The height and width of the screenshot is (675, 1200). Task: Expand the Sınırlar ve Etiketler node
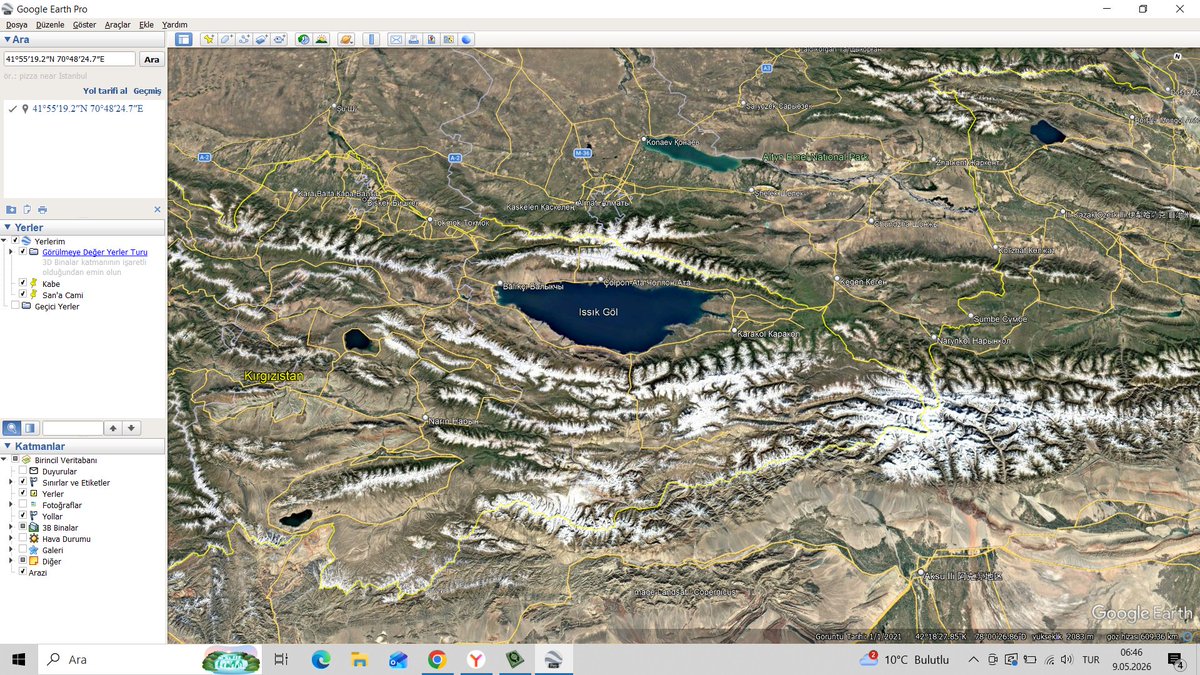tap(10, 482)
